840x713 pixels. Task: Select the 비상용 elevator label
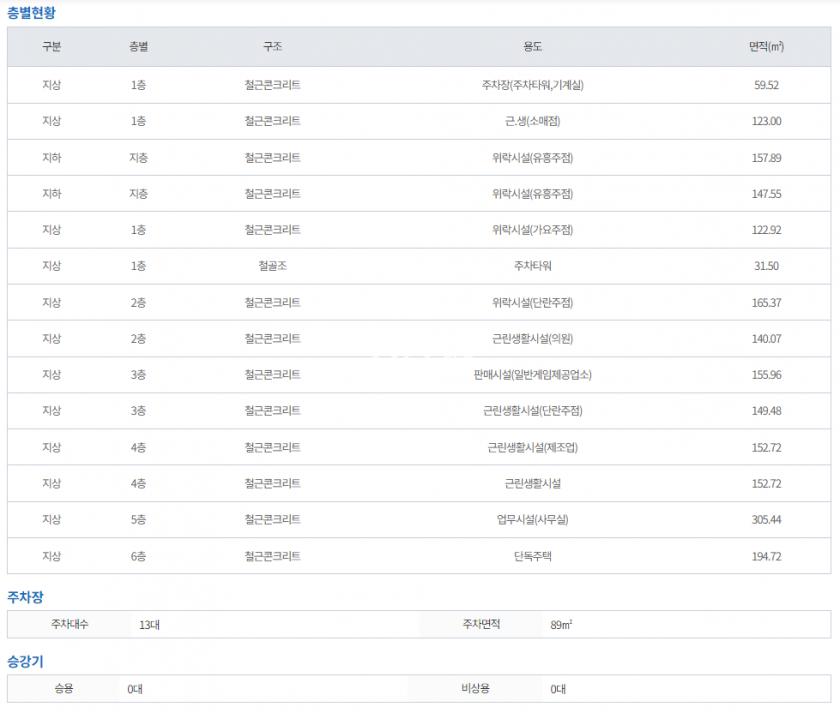[x=475, y=688]
